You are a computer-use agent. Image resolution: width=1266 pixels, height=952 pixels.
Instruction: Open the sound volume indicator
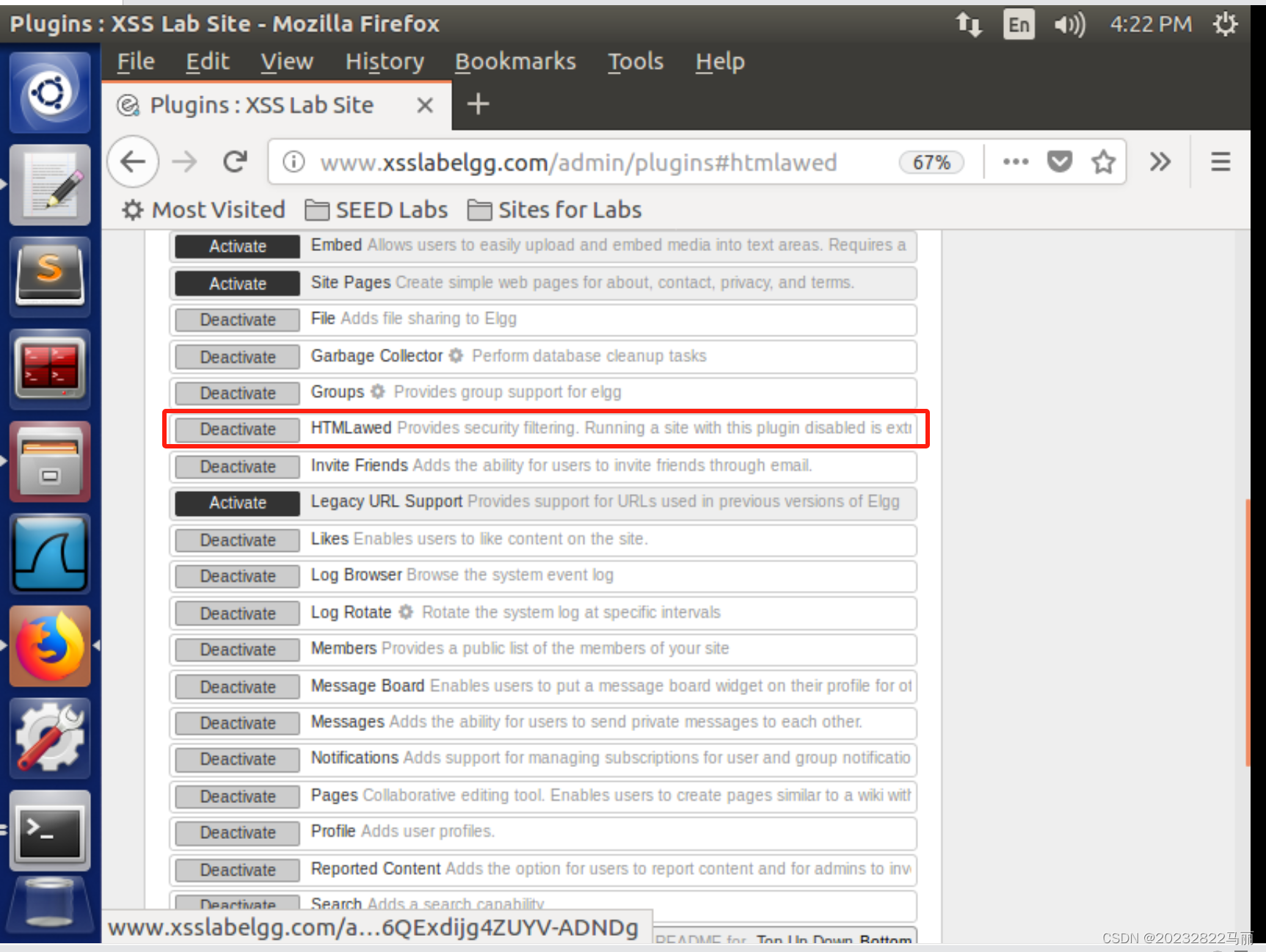[x=1069, y=24]
